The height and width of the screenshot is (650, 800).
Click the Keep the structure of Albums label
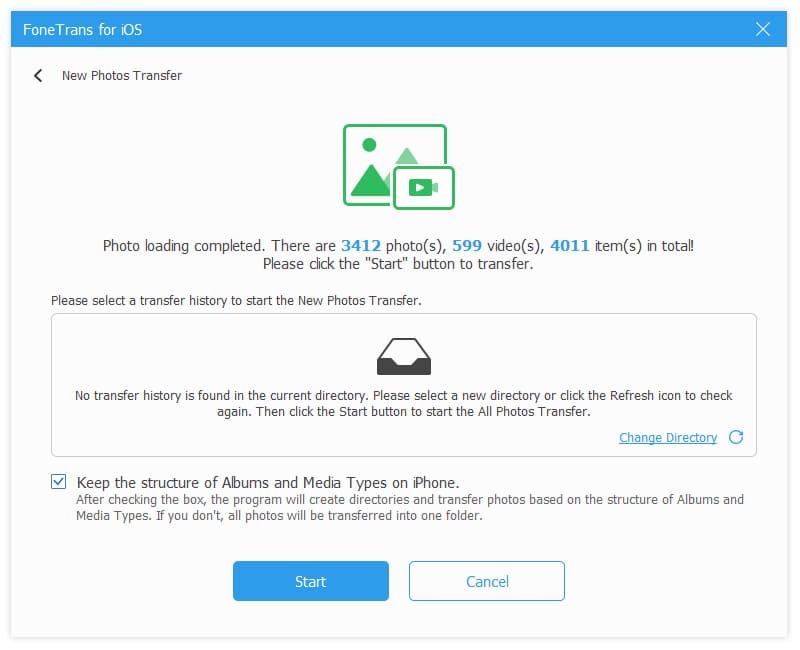268,483
